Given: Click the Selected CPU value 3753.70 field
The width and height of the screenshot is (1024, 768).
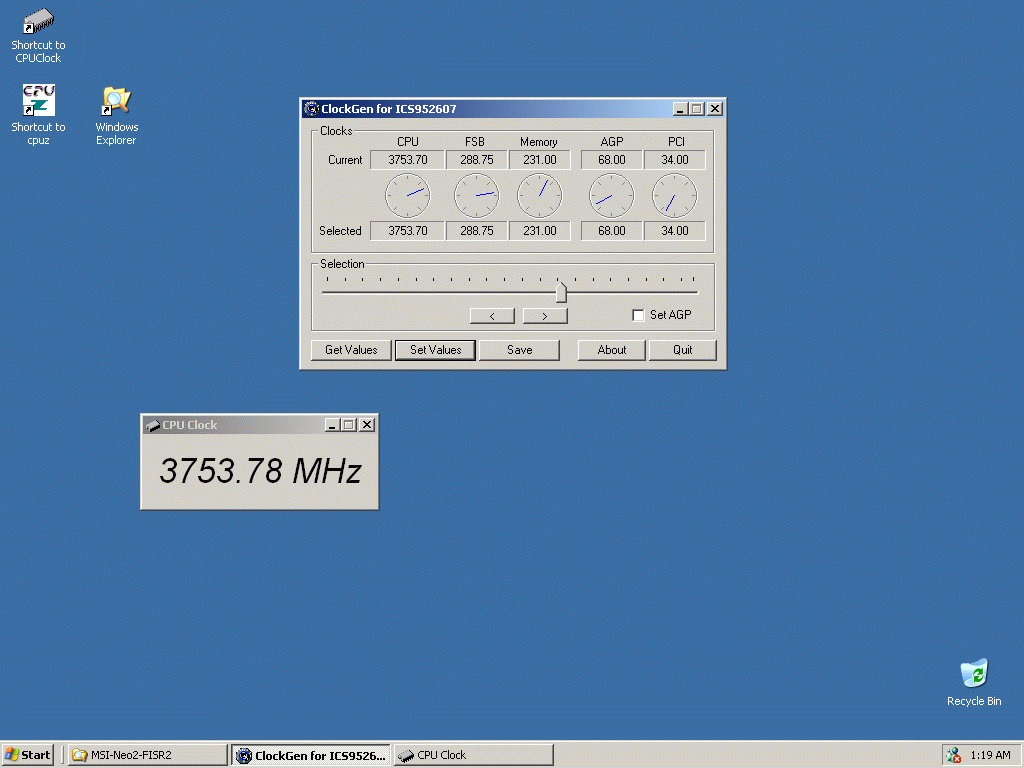Looking at the screenshot, I should [x=408, y=231].
